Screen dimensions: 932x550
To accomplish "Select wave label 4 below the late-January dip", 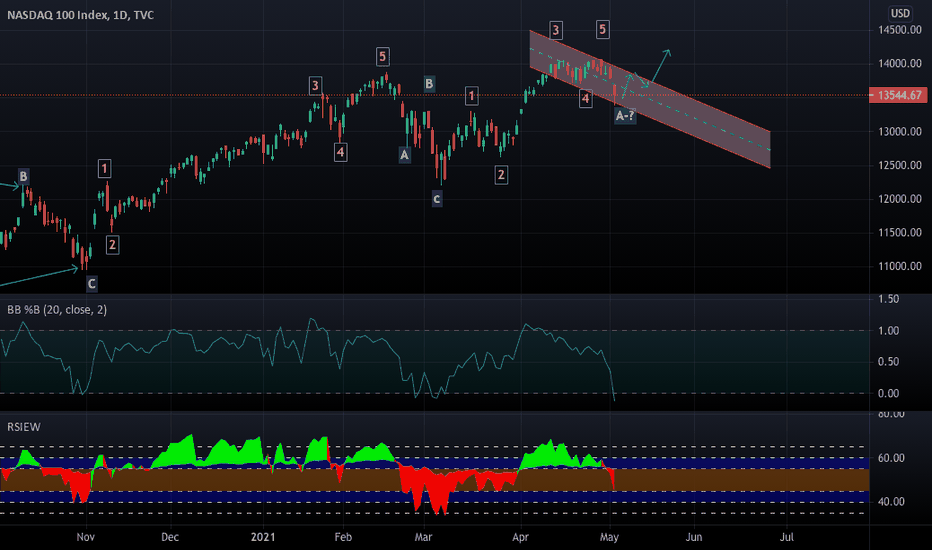I will [340, 153].
